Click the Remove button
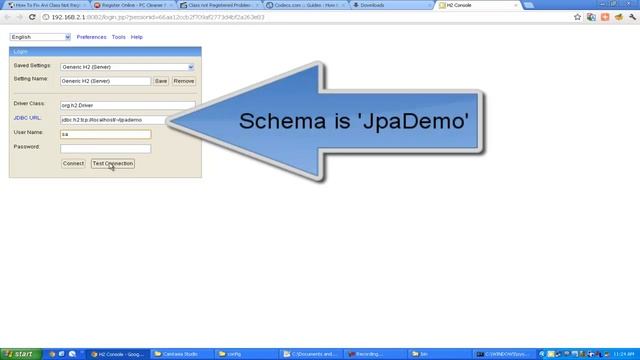This screenshot has width=640, height=360. 184,81
